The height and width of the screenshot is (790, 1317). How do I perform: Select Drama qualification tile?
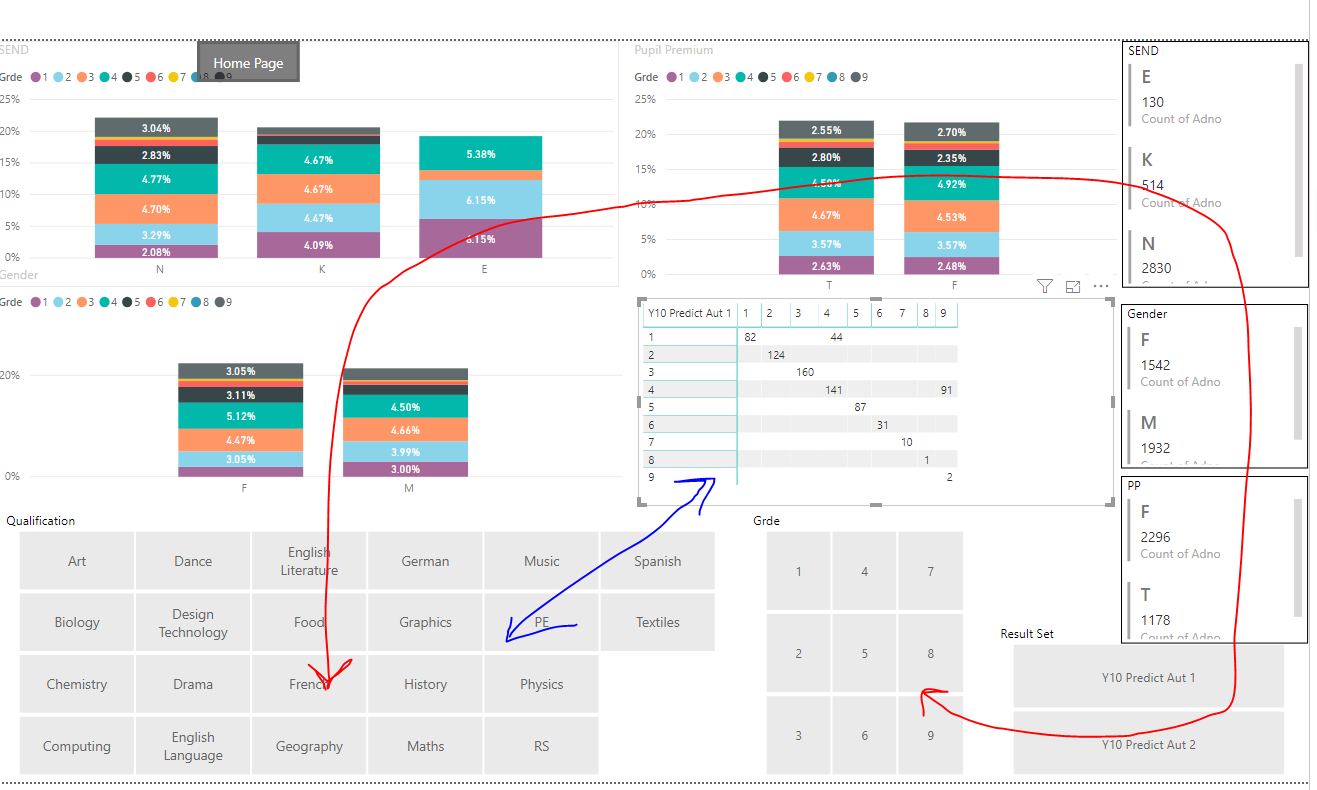coord(193,684)
